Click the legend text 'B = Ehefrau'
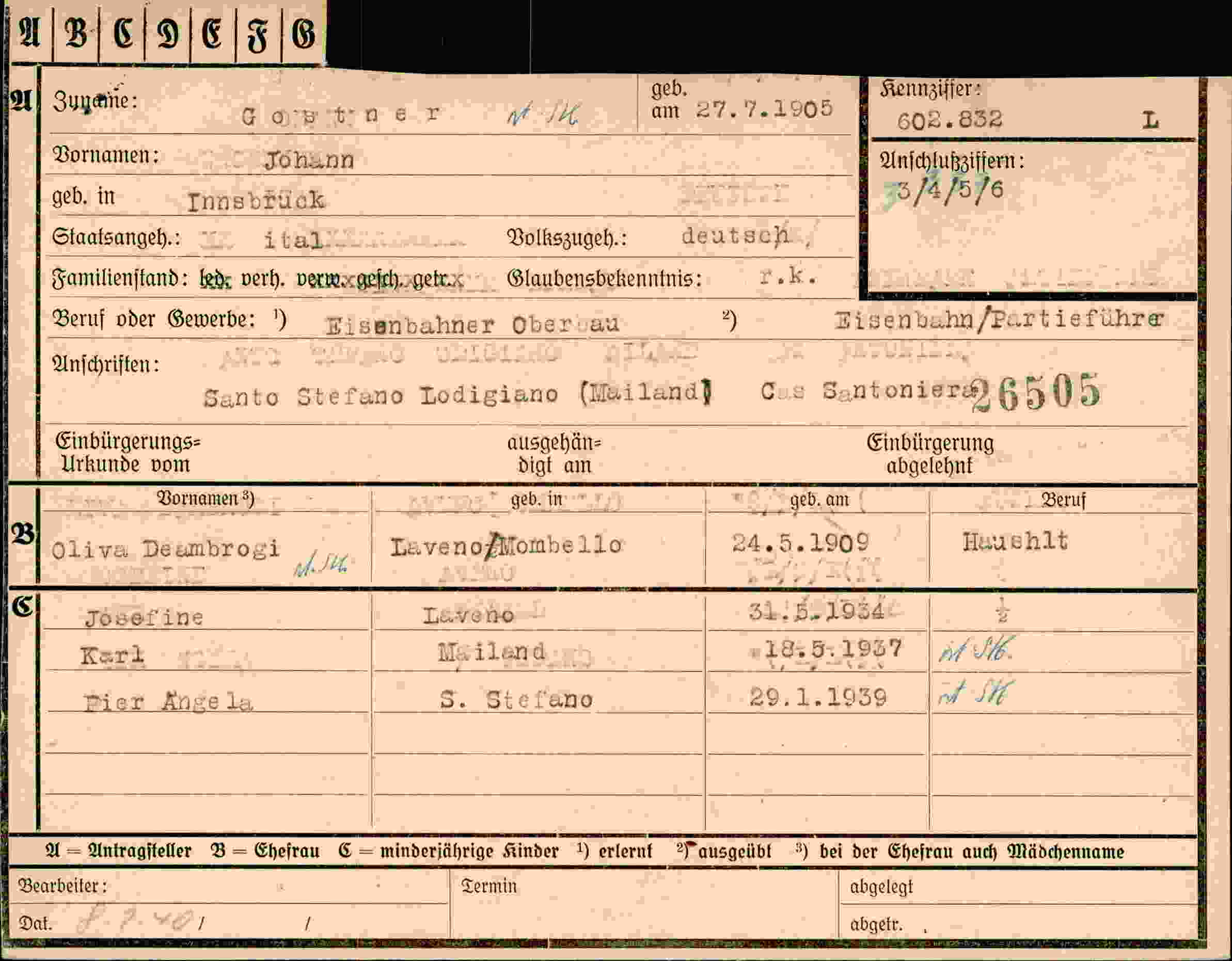This screenshot has height=961, width=1232. tap(264, 851)
